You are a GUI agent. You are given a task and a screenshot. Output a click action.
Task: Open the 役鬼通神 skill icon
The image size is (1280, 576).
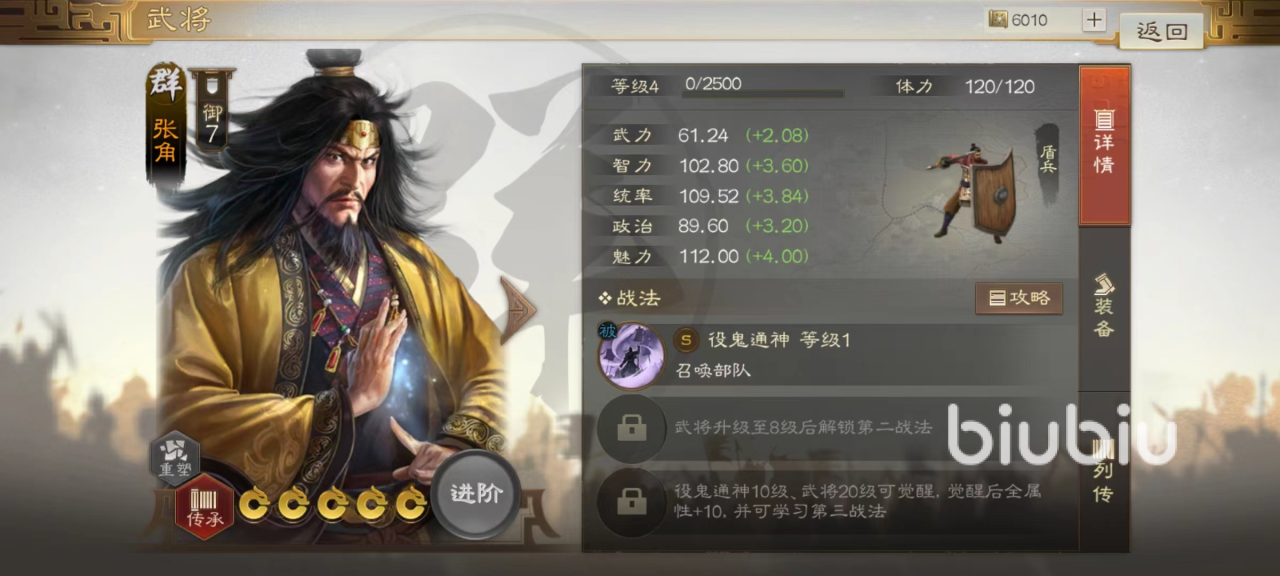[630, 354]
